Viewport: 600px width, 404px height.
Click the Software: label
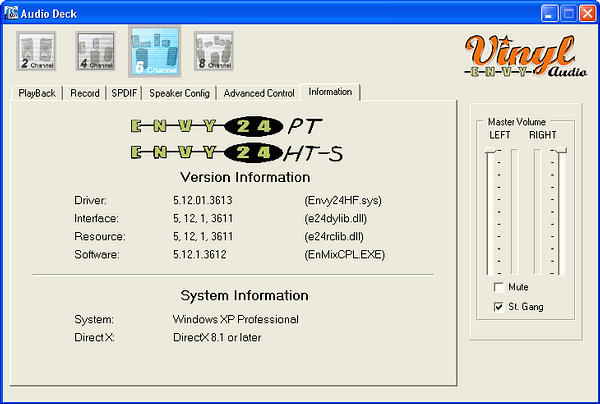tap(97, 254)
